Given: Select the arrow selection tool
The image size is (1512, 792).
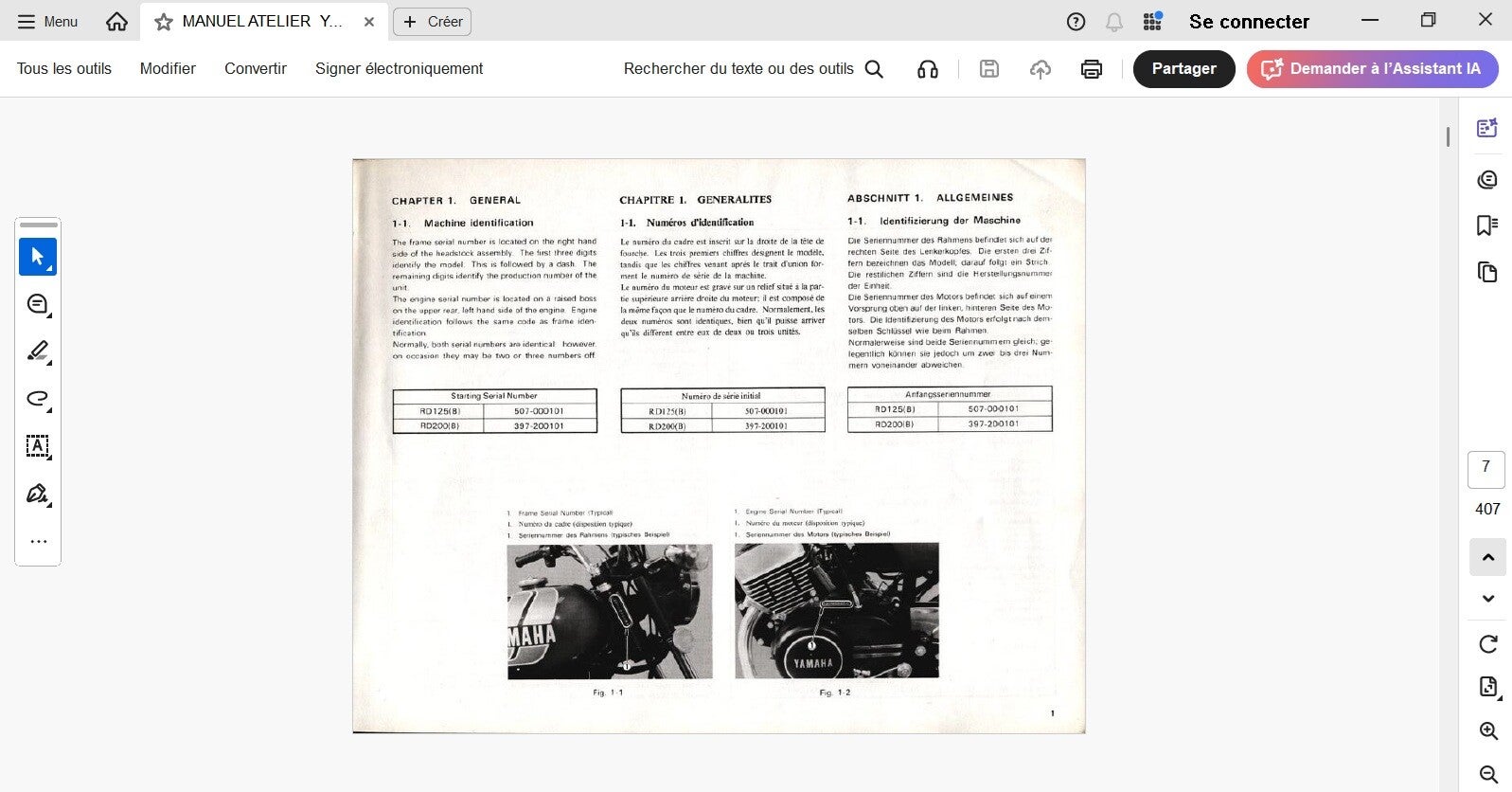Looking at the screenshot, I should coord(38,257).
